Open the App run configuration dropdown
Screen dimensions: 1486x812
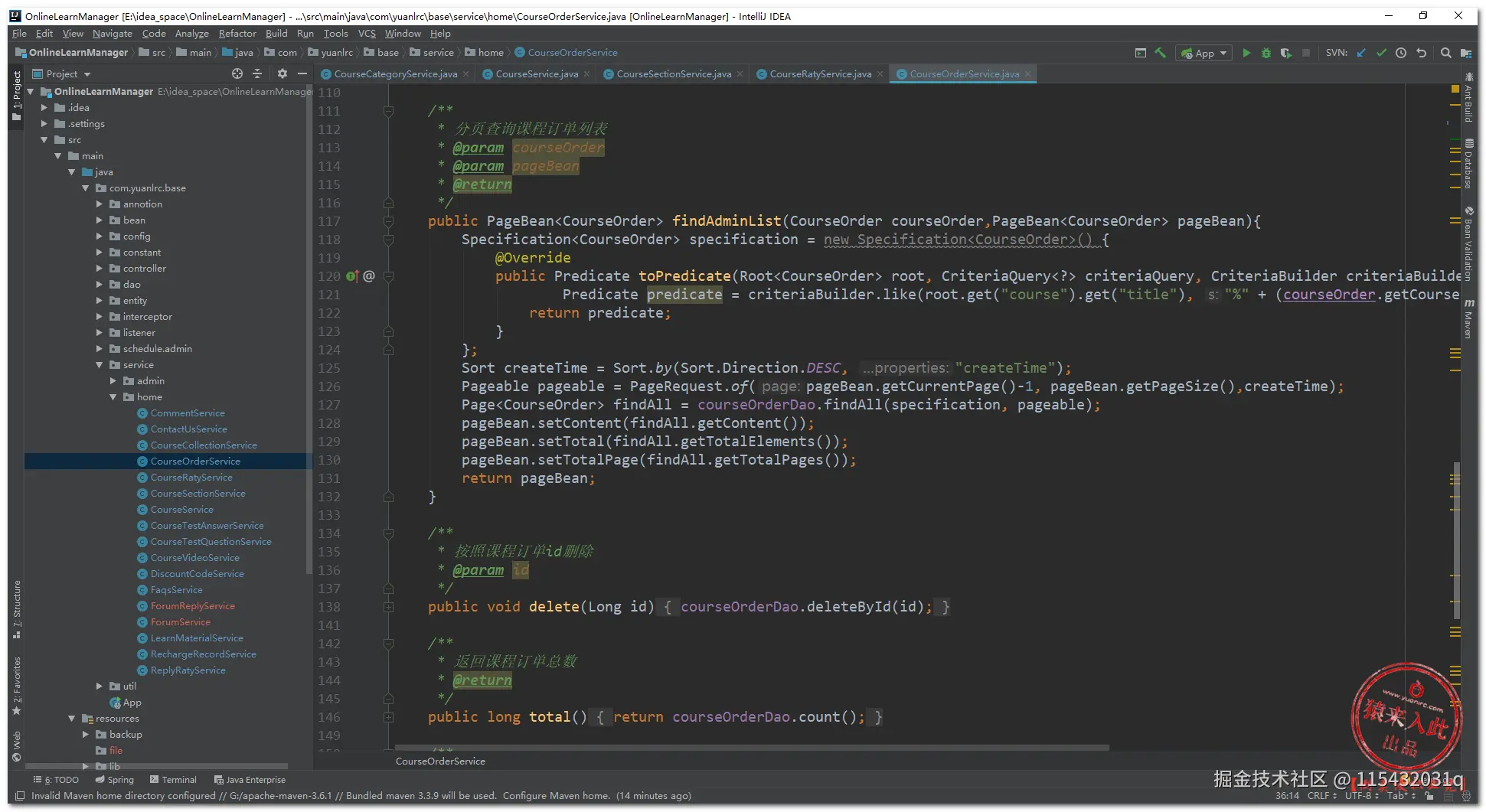coord(1205,53)
